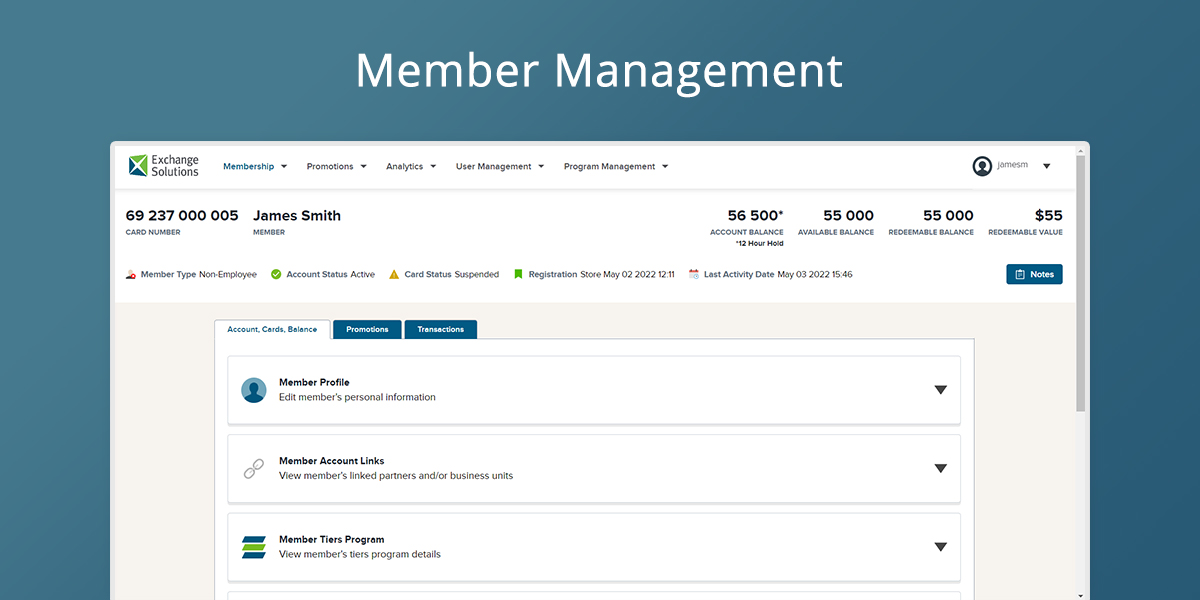Expand the Member Tiers Program section

940,547
